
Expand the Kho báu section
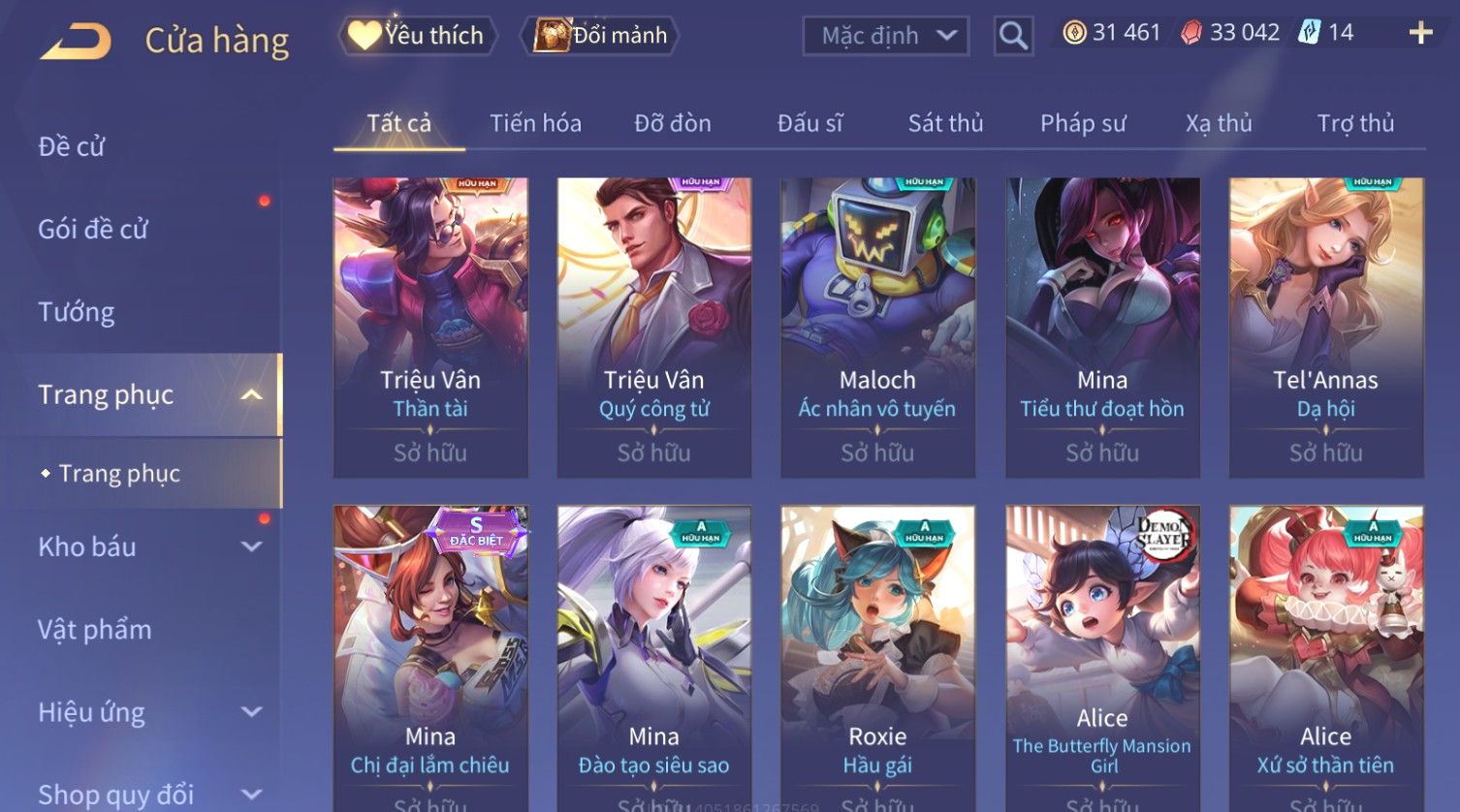pyautogui.click(x=251, y=547)
